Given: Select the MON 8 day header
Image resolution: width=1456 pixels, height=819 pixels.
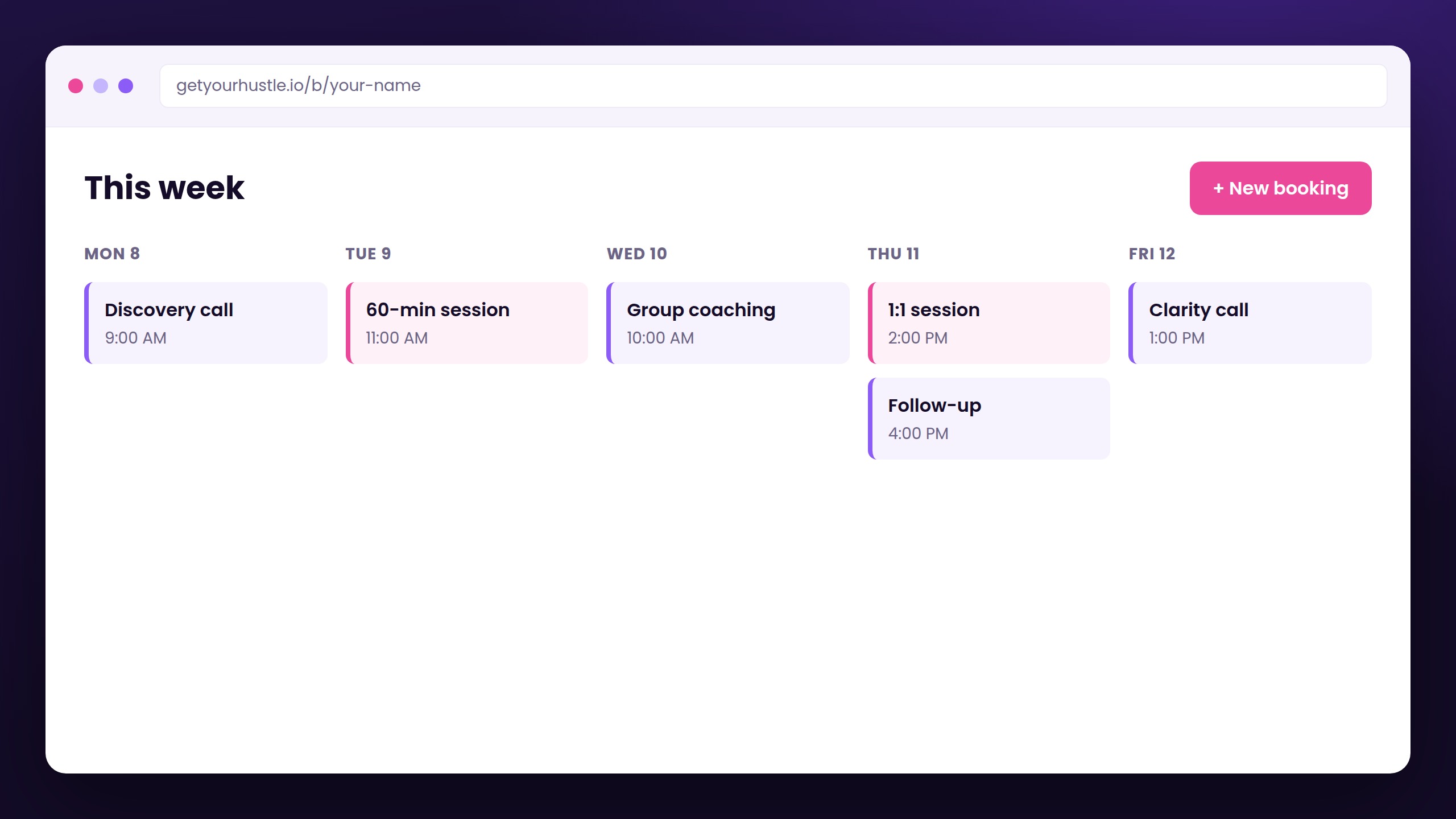Looking at the screenshot, I should coord(112,254).
